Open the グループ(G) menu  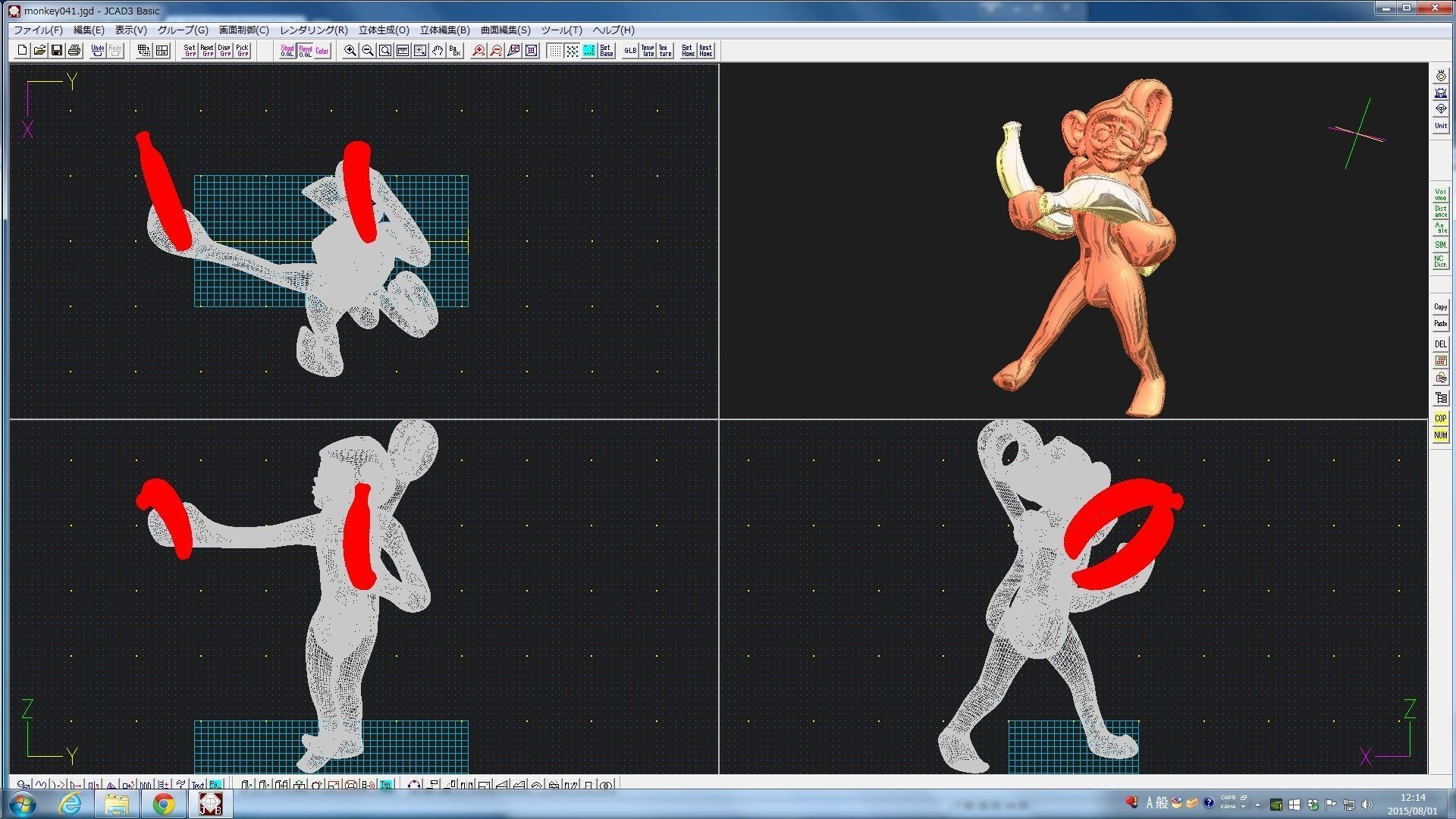click(x=183, y=30)
